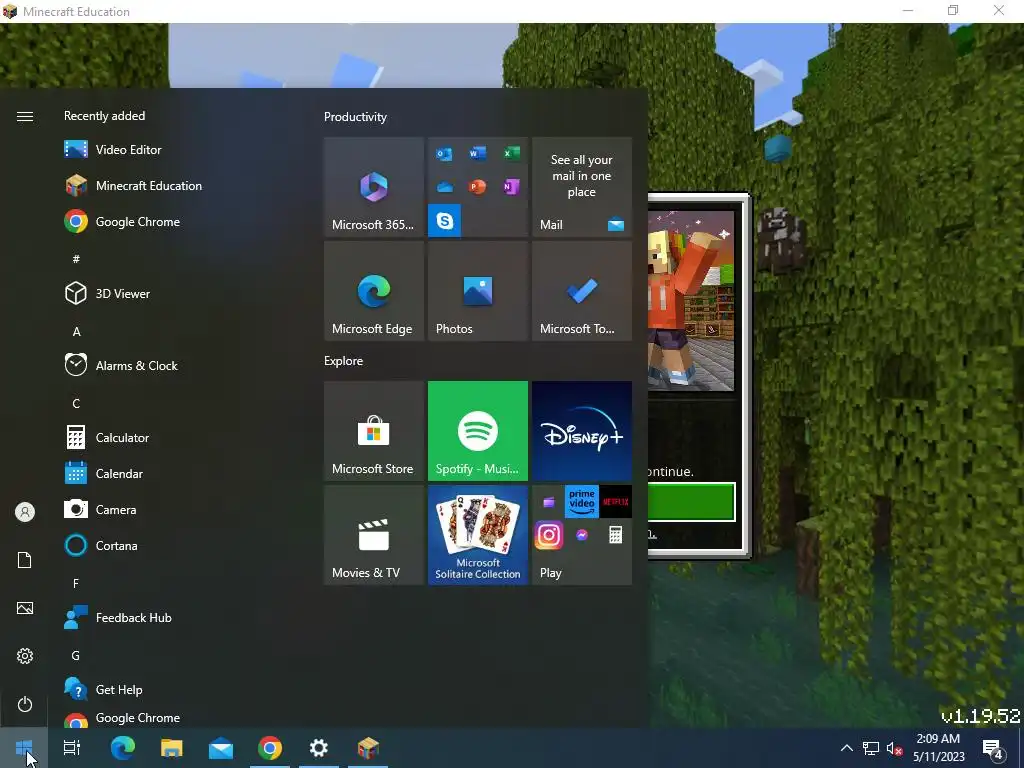Click the Minecraft character skin preview
Screen dimensions: 1024x768
(x=691, y=300)
